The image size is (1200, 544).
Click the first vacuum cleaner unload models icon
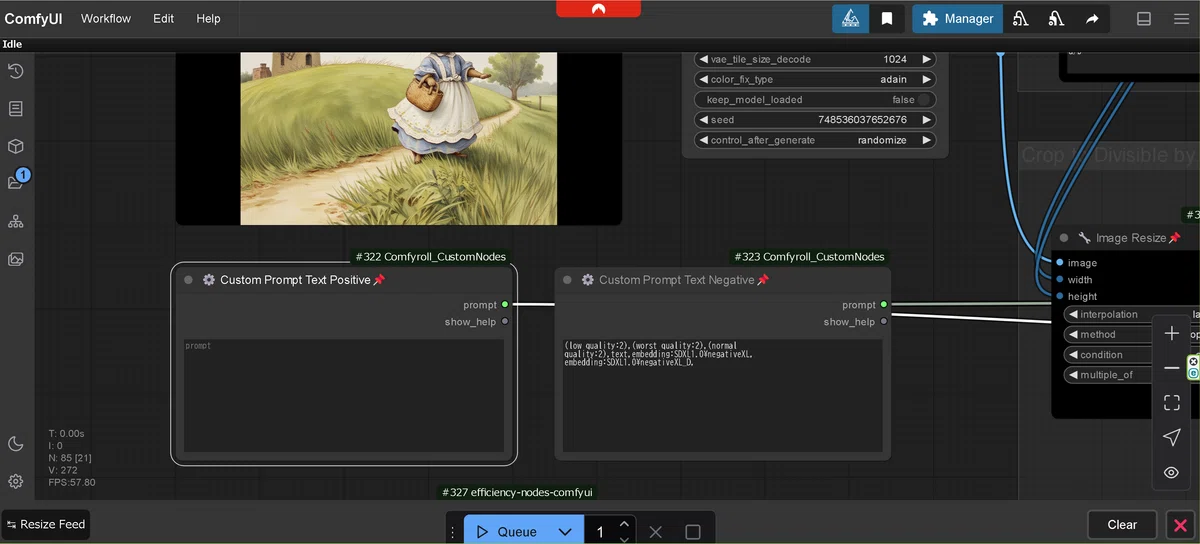coord(1020,18)
